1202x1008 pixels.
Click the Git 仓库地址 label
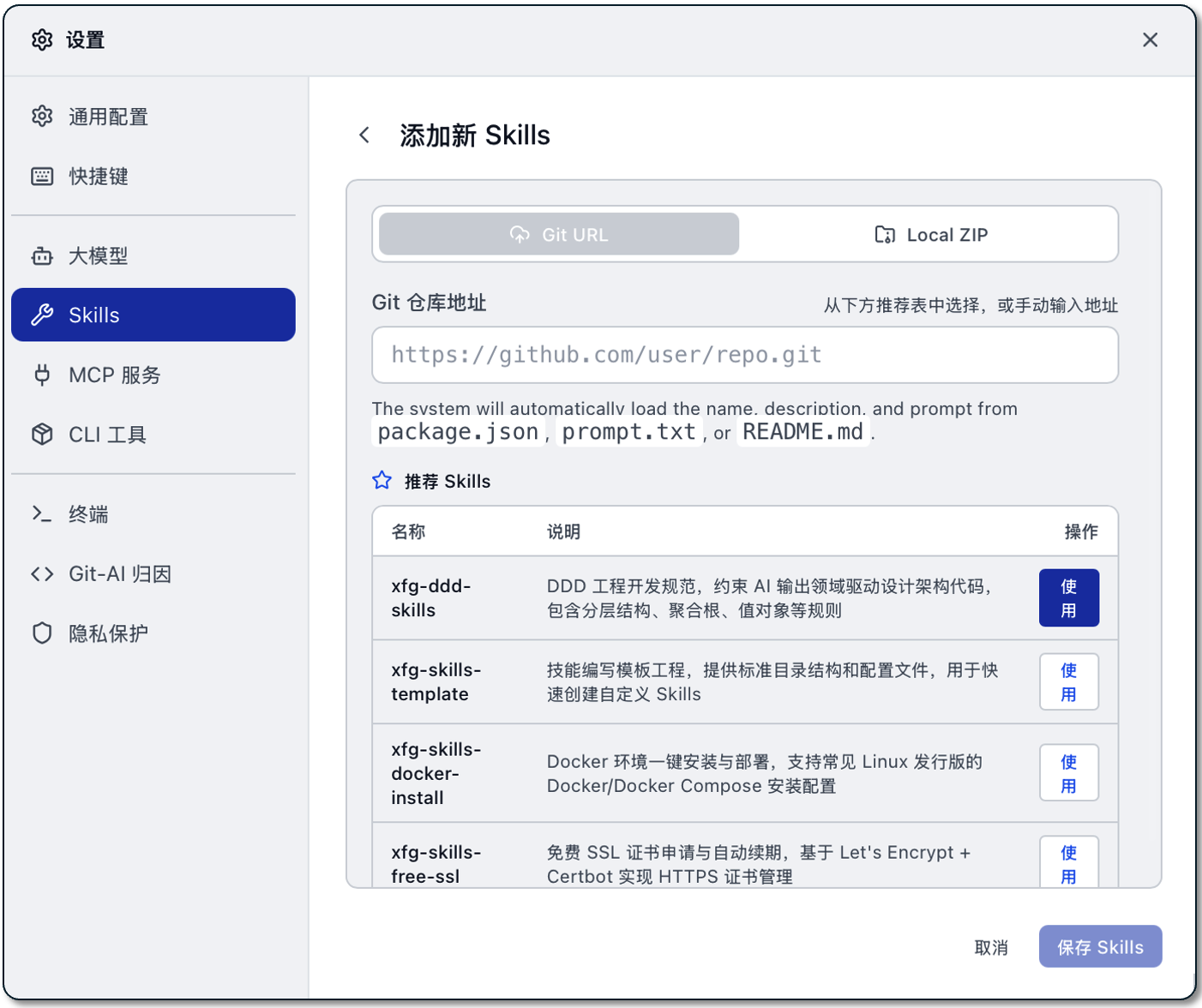430,303
